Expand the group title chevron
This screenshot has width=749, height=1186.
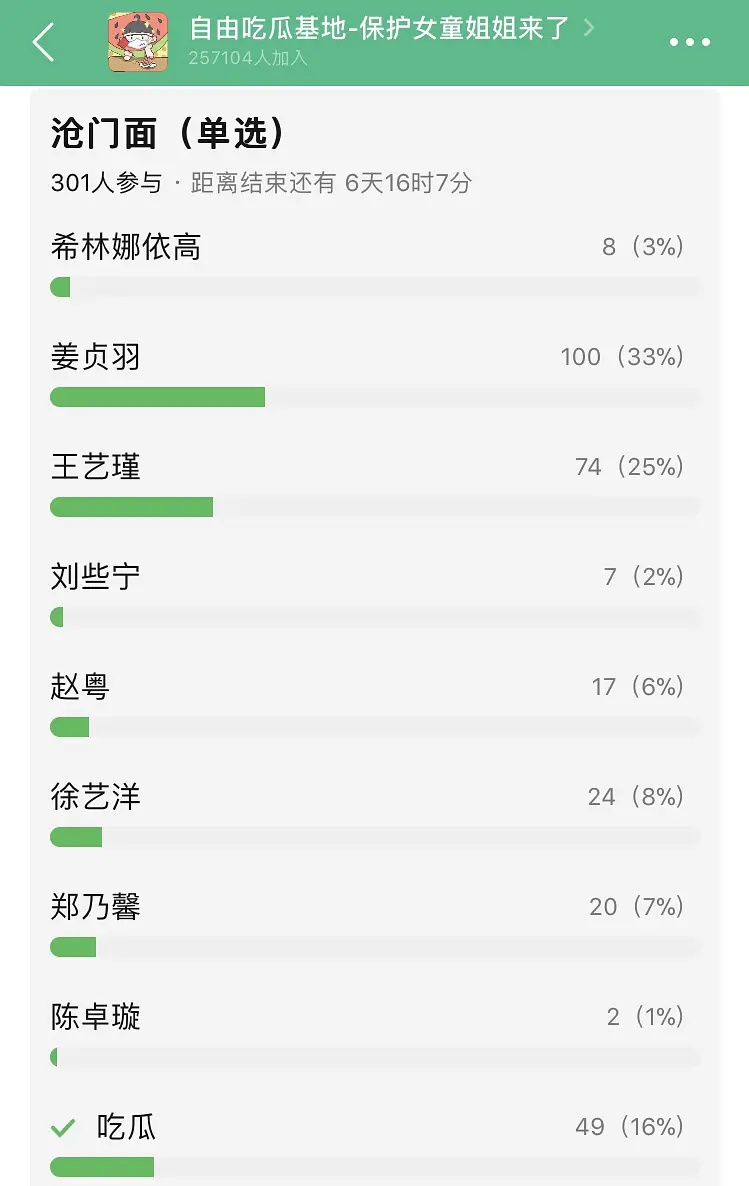click(589, 29)
